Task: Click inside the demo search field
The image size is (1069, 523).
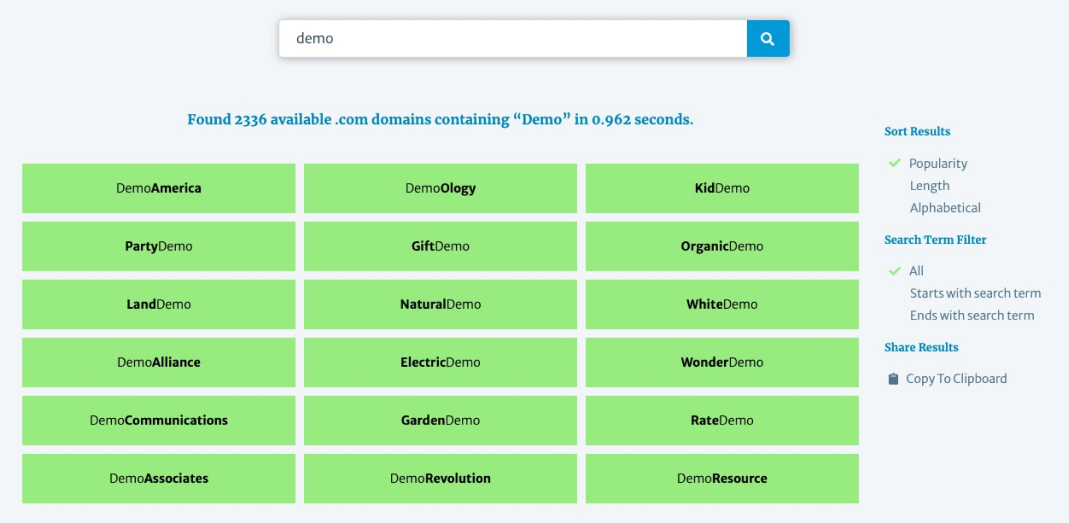Action: [x=512, y=39]
